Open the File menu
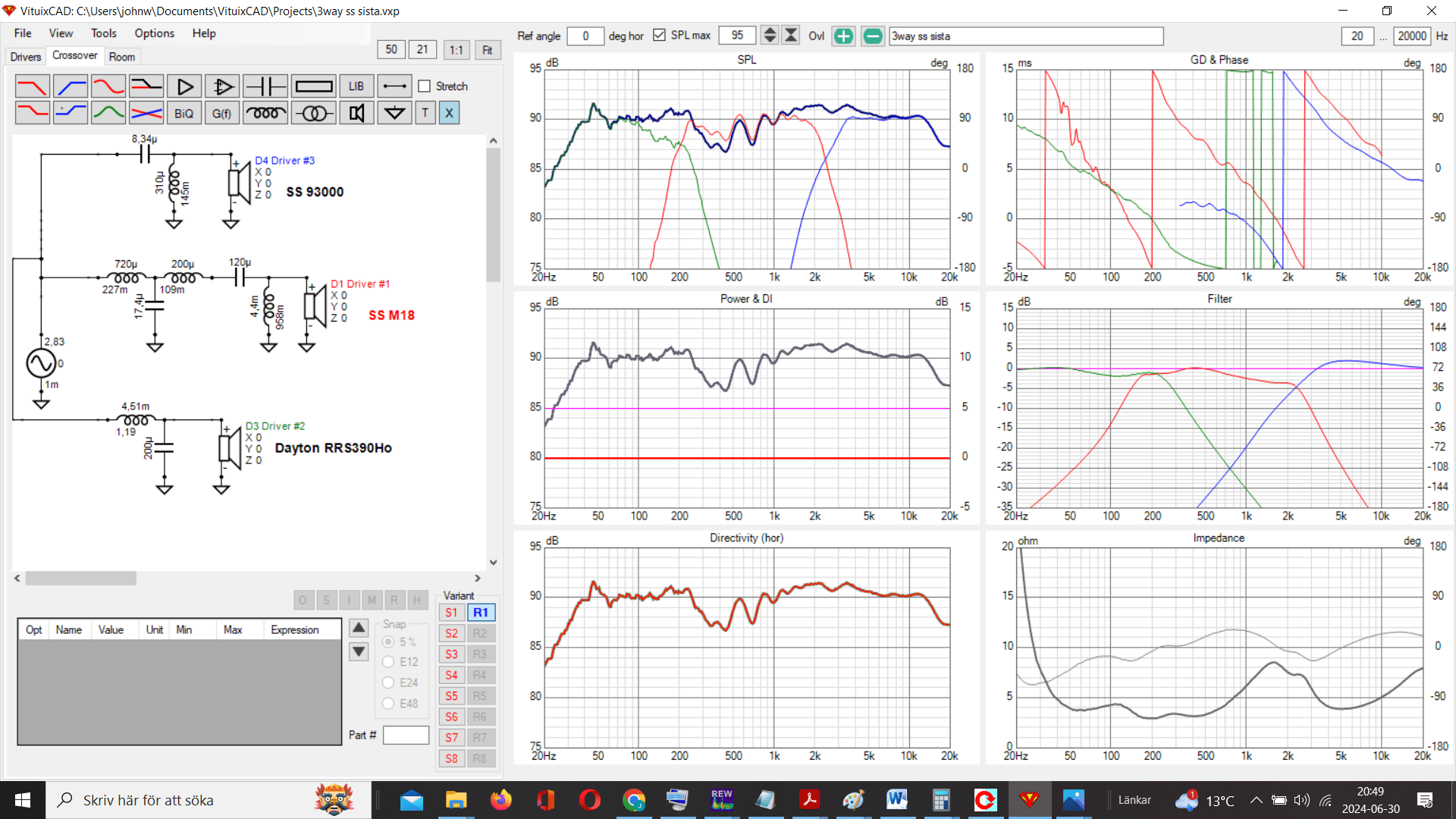 23,33
